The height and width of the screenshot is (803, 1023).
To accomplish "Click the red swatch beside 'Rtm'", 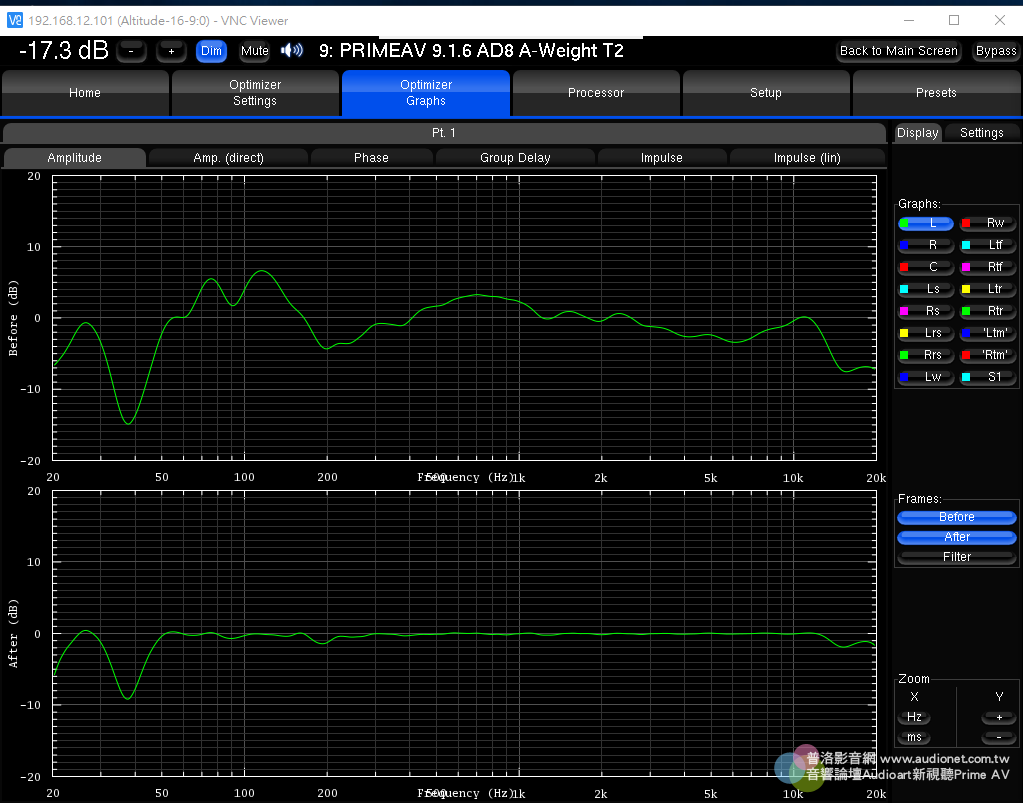I will (x=966, y=355).
